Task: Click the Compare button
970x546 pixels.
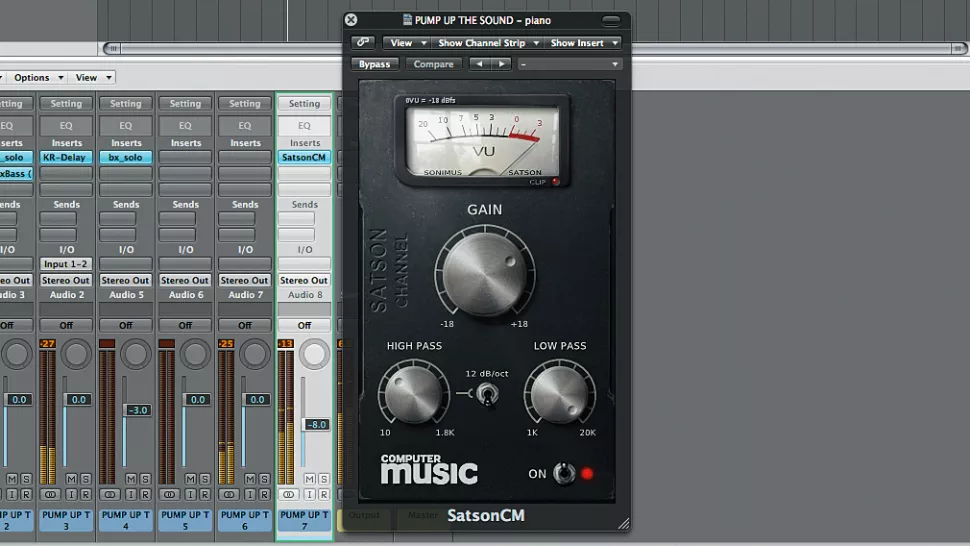Action: 434,64
